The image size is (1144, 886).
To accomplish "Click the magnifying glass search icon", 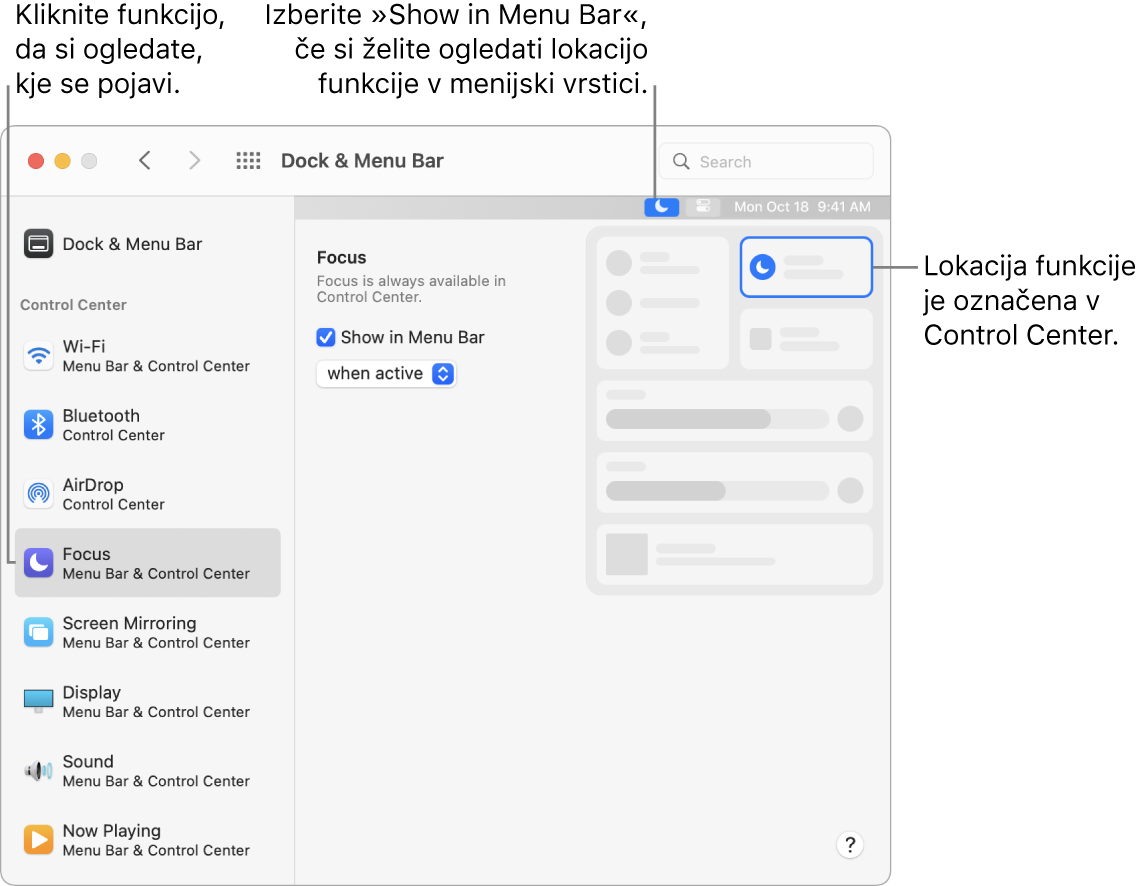I will point(681,161).
